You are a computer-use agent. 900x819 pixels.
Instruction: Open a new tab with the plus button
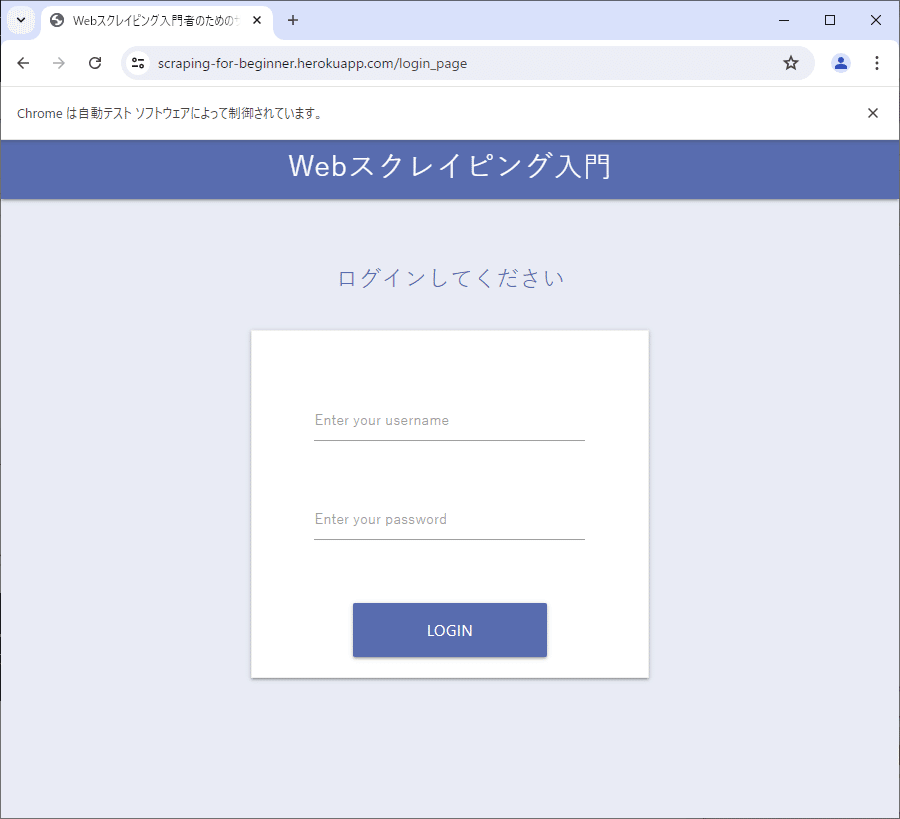point(293,21)
